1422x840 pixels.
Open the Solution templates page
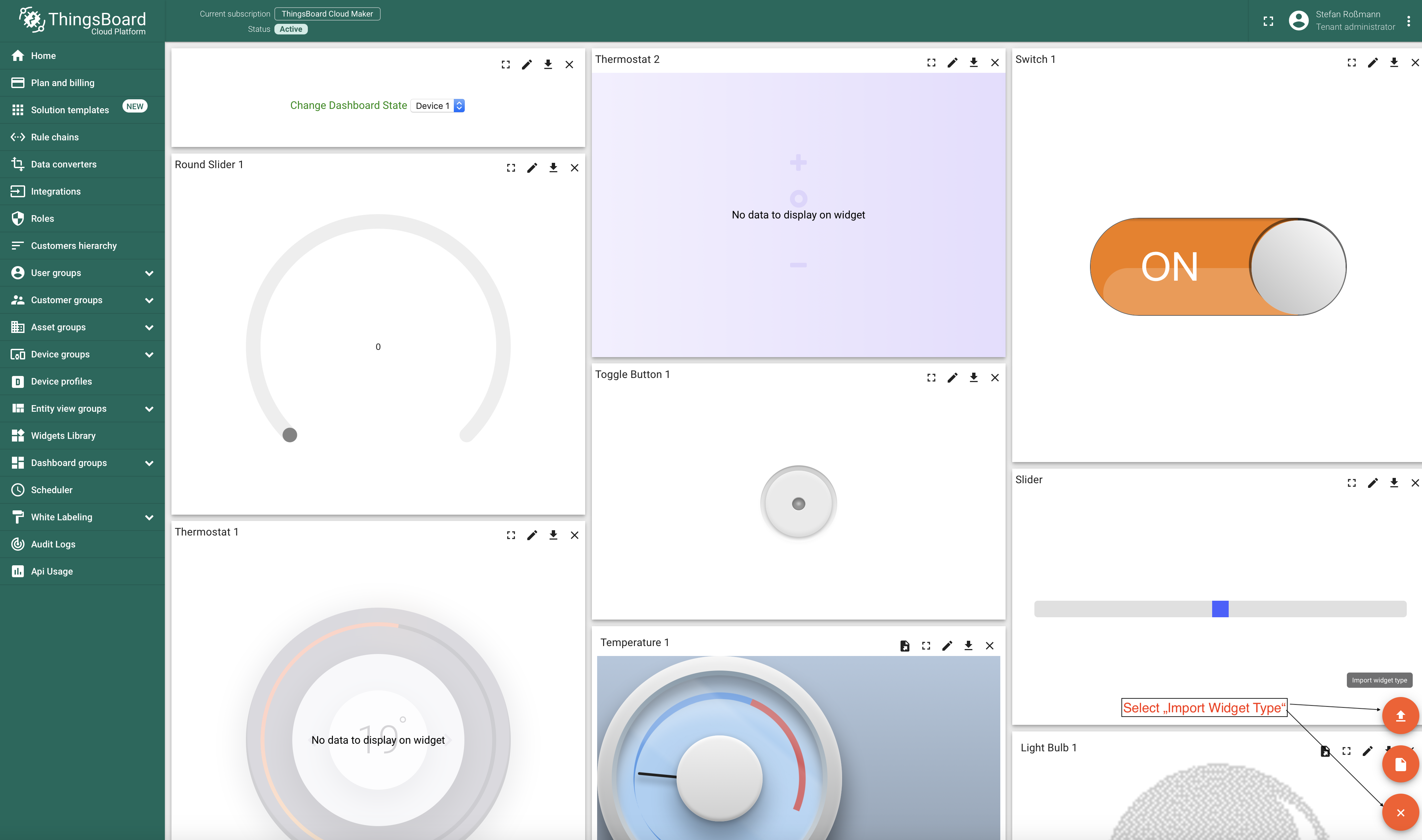click(70, 110)
